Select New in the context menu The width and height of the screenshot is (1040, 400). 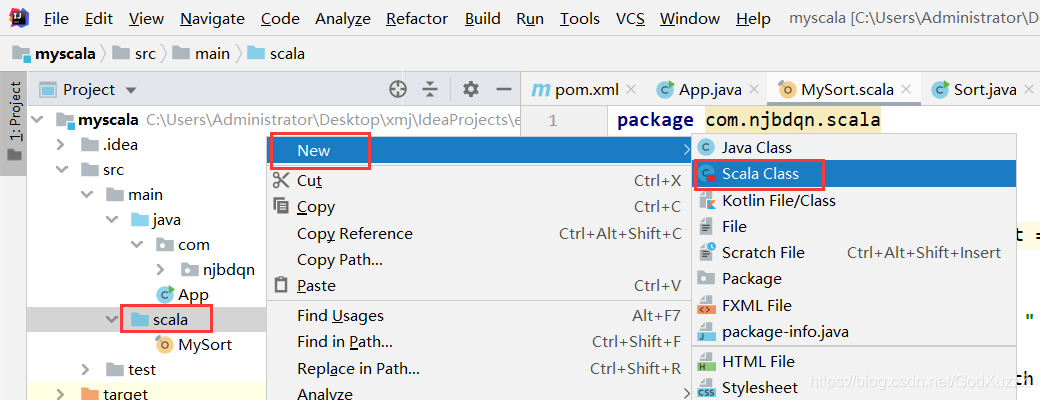(x=479, y=151)
